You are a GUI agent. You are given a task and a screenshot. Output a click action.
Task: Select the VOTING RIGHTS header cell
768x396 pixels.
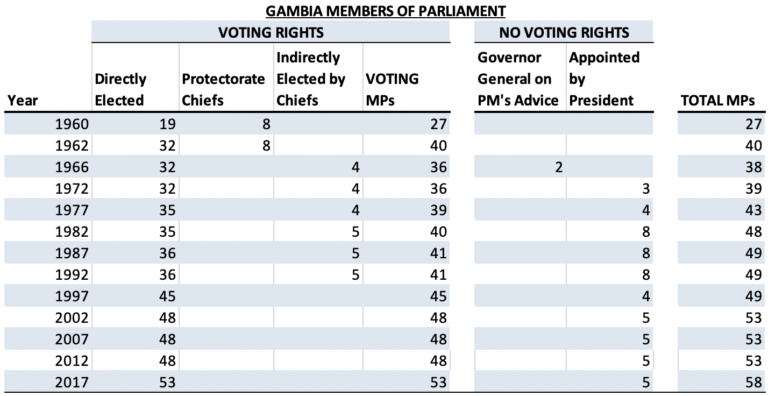[270, 32]
